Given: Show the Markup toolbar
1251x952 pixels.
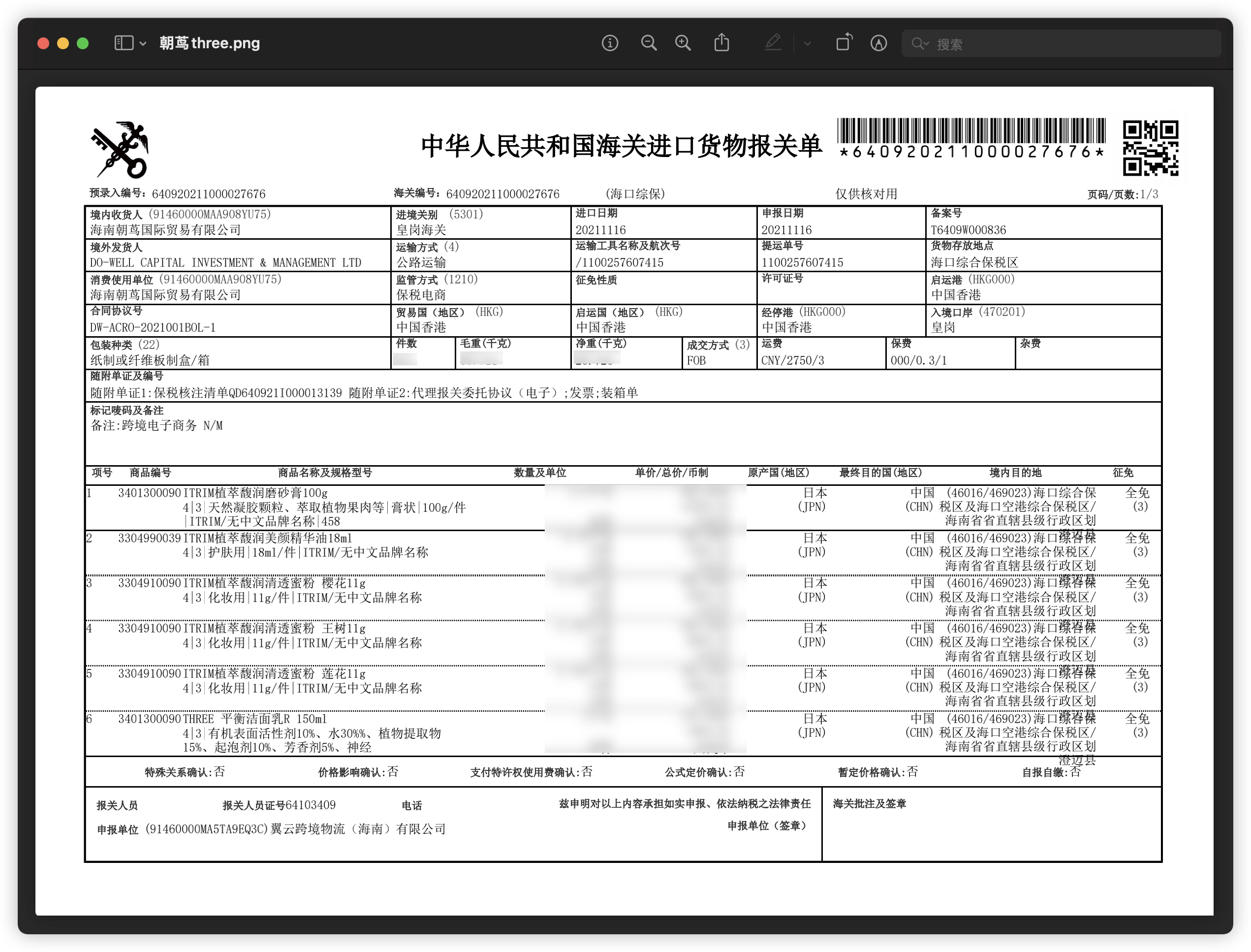Looking at the screenshot, I should pos(878,43).
